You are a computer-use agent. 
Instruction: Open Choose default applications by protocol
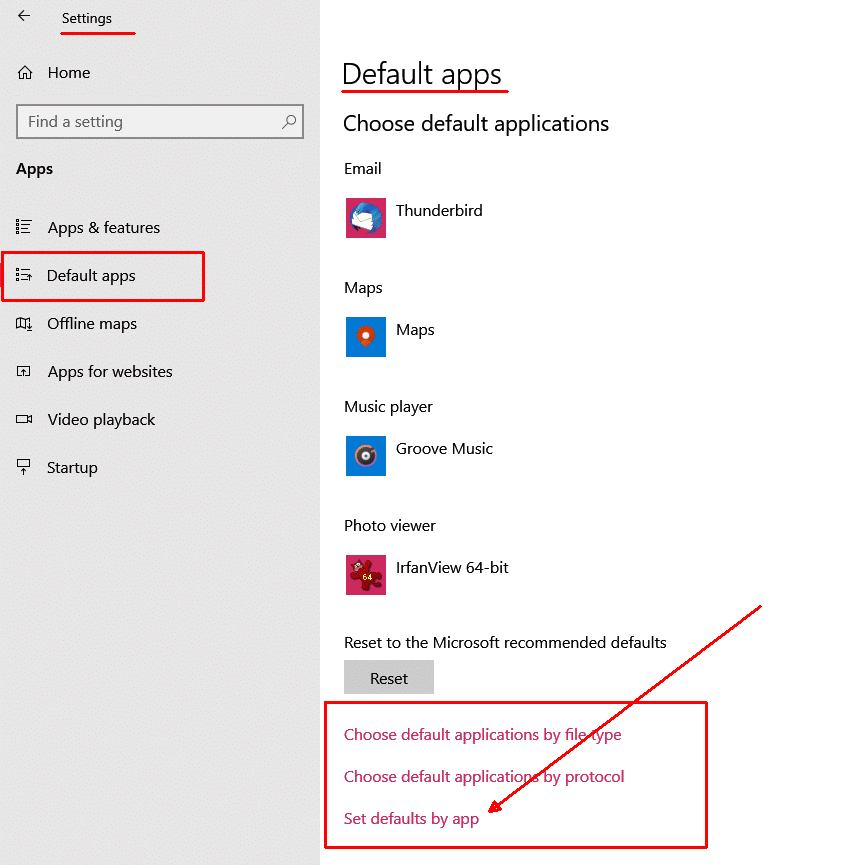pos(484,777)
